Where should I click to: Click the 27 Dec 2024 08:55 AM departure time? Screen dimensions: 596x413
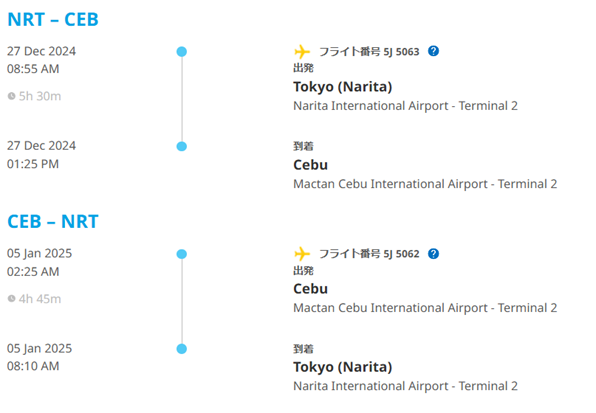pyautogui.click(x=41, y=60)
